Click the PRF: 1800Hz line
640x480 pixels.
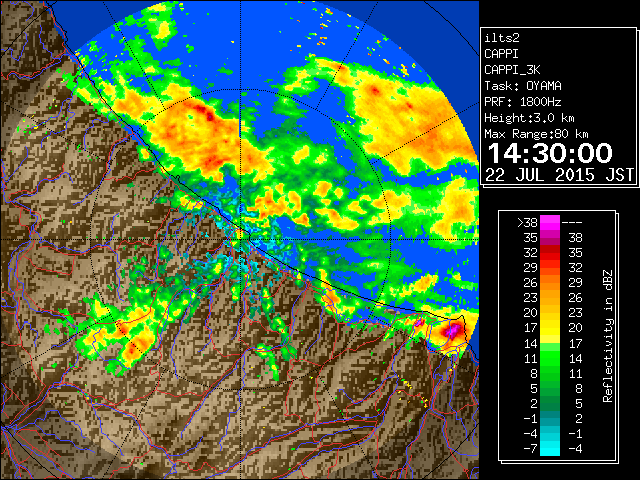pyautogui.click(x=523, y=102)
